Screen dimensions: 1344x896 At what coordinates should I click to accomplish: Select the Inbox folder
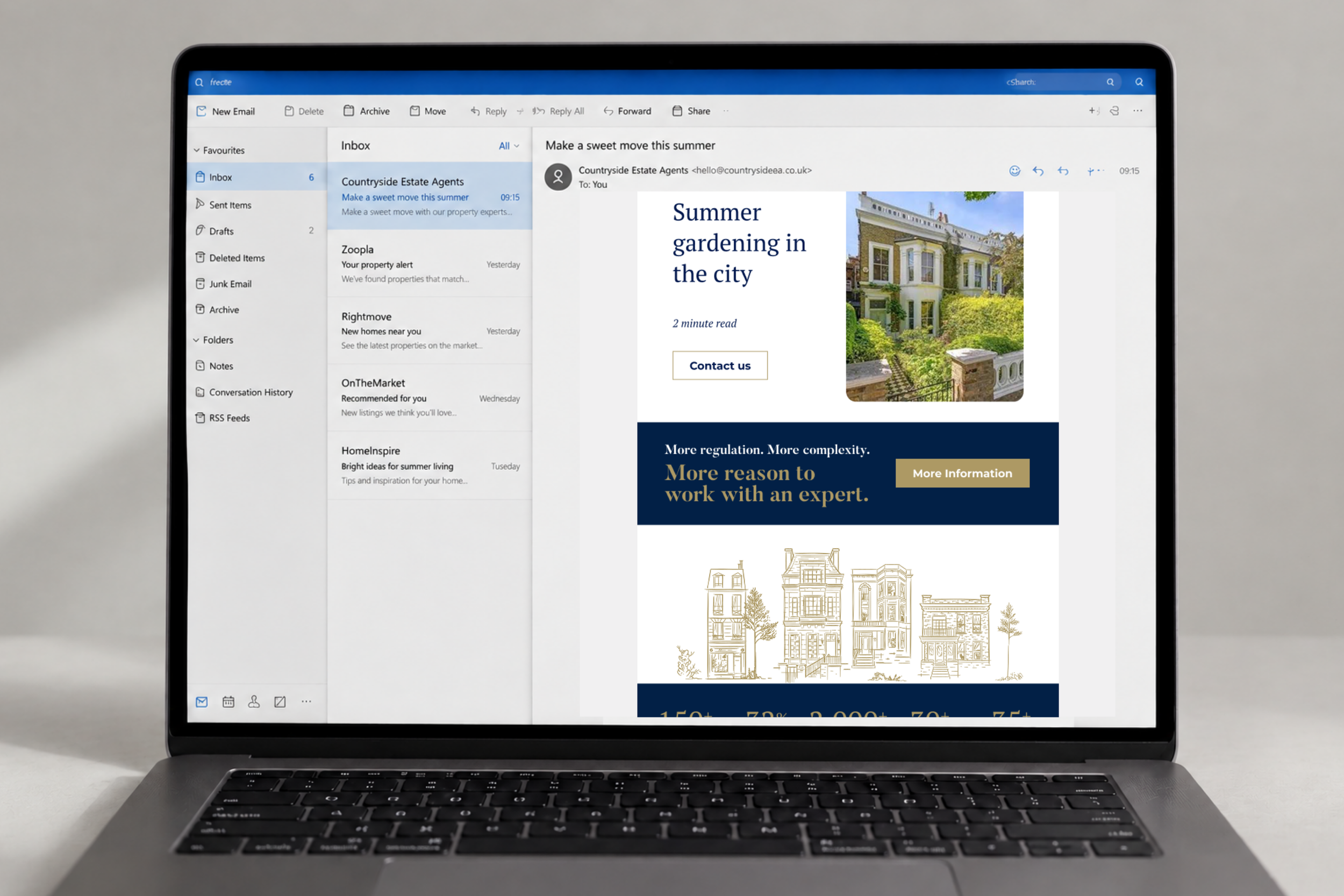(257, 177)
